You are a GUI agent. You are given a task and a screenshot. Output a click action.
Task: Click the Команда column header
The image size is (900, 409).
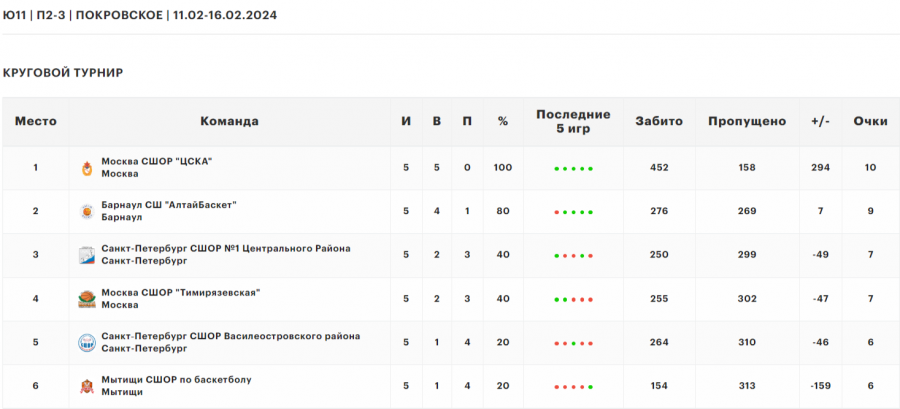tap(229, 121)
